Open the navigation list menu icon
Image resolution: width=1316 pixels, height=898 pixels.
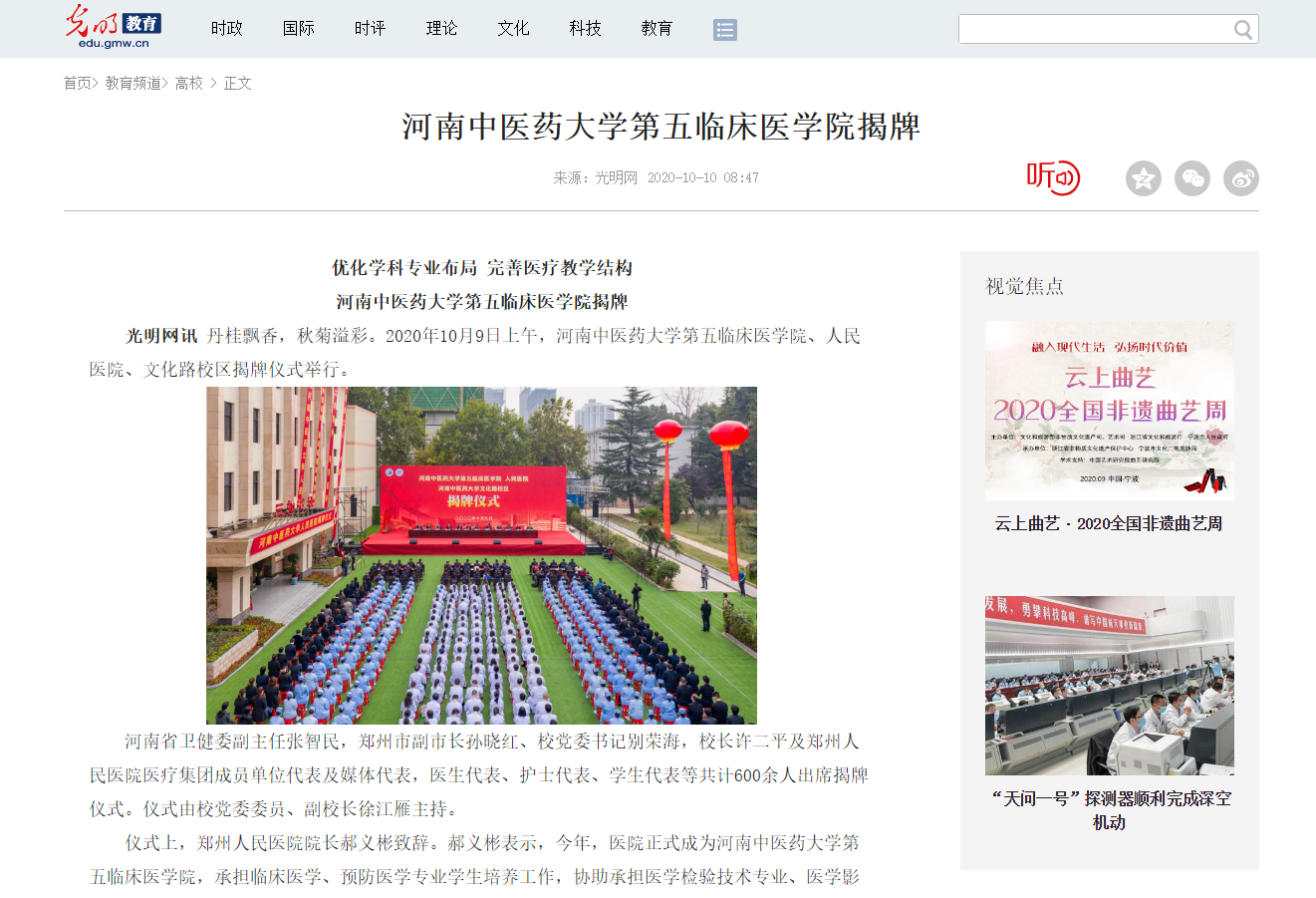click(x=725, y=30)
